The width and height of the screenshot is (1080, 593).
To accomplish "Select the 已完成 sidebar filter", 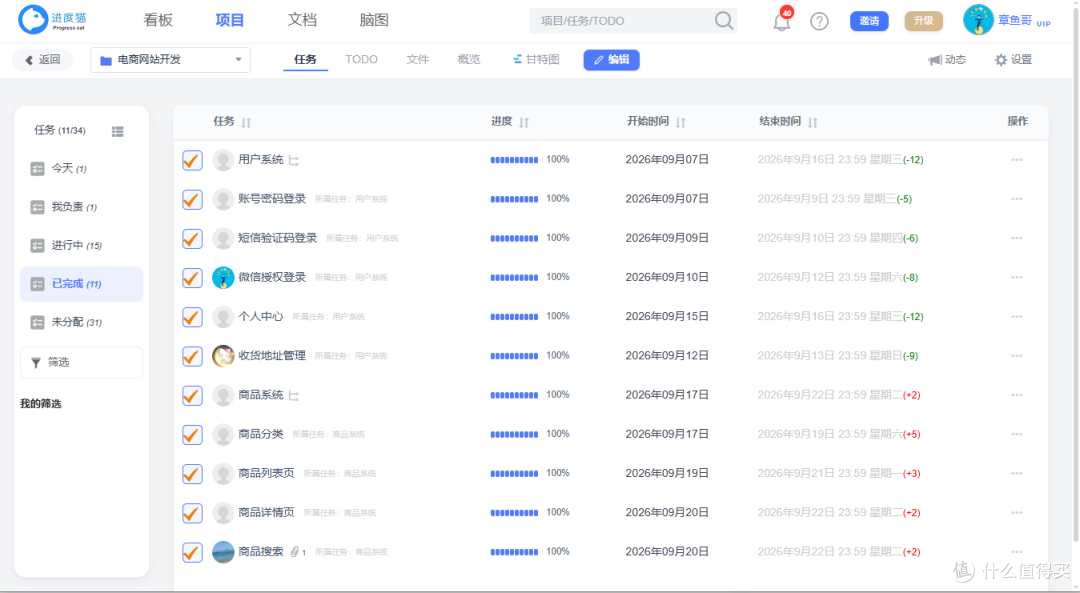I will click(81, 284).
